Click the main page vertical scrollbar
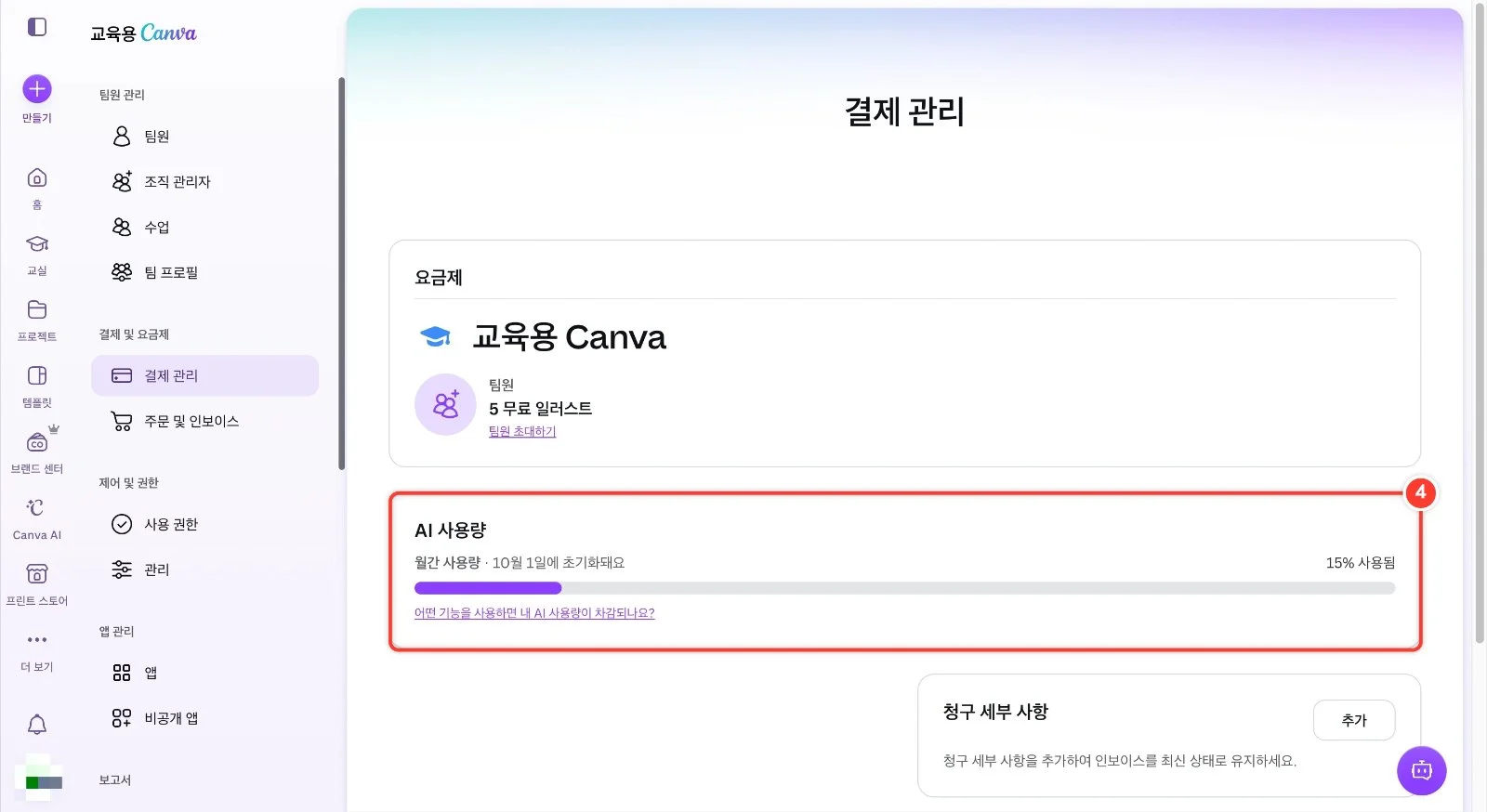Screen dimensions: 1487x812 click(x=1480, y=323)
